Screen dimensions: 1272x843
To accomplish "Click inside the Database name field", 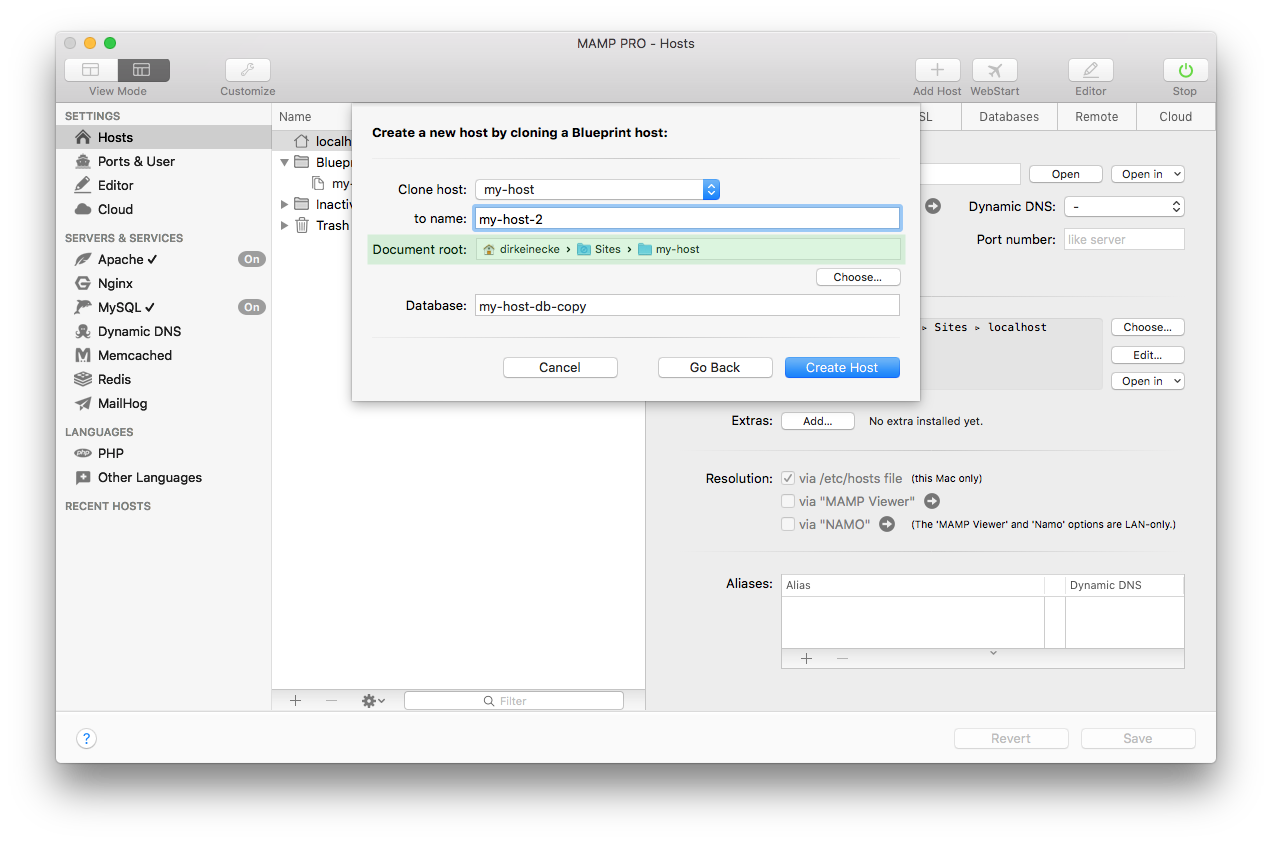I will [x=686, y=306].
